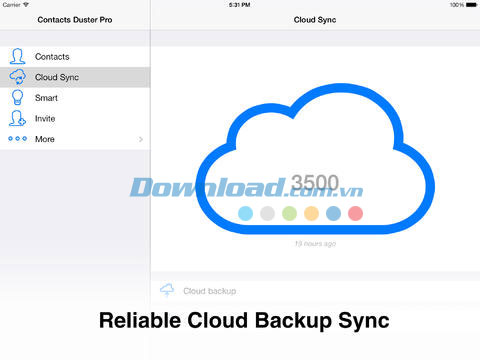Tap the Cloud backup row label
The width and height of the screenshot is (480, 360).
[x=210, y=291]
